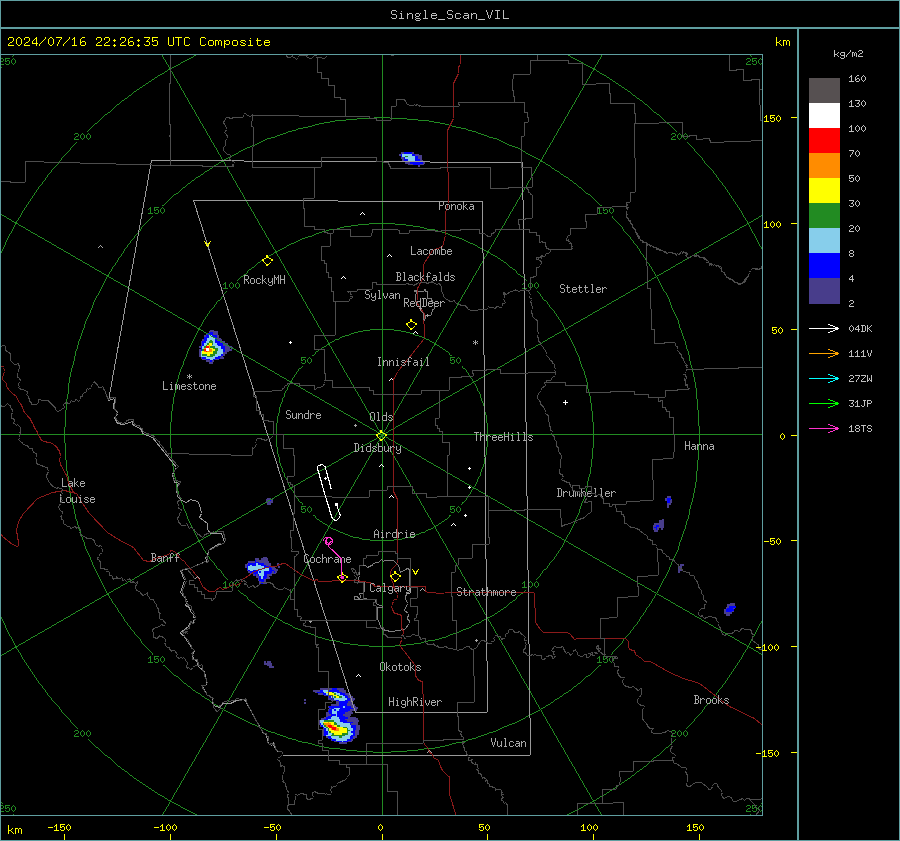
Task: Click the Cochrane town label
Action: pyautogui.click(x=327, y=559)
